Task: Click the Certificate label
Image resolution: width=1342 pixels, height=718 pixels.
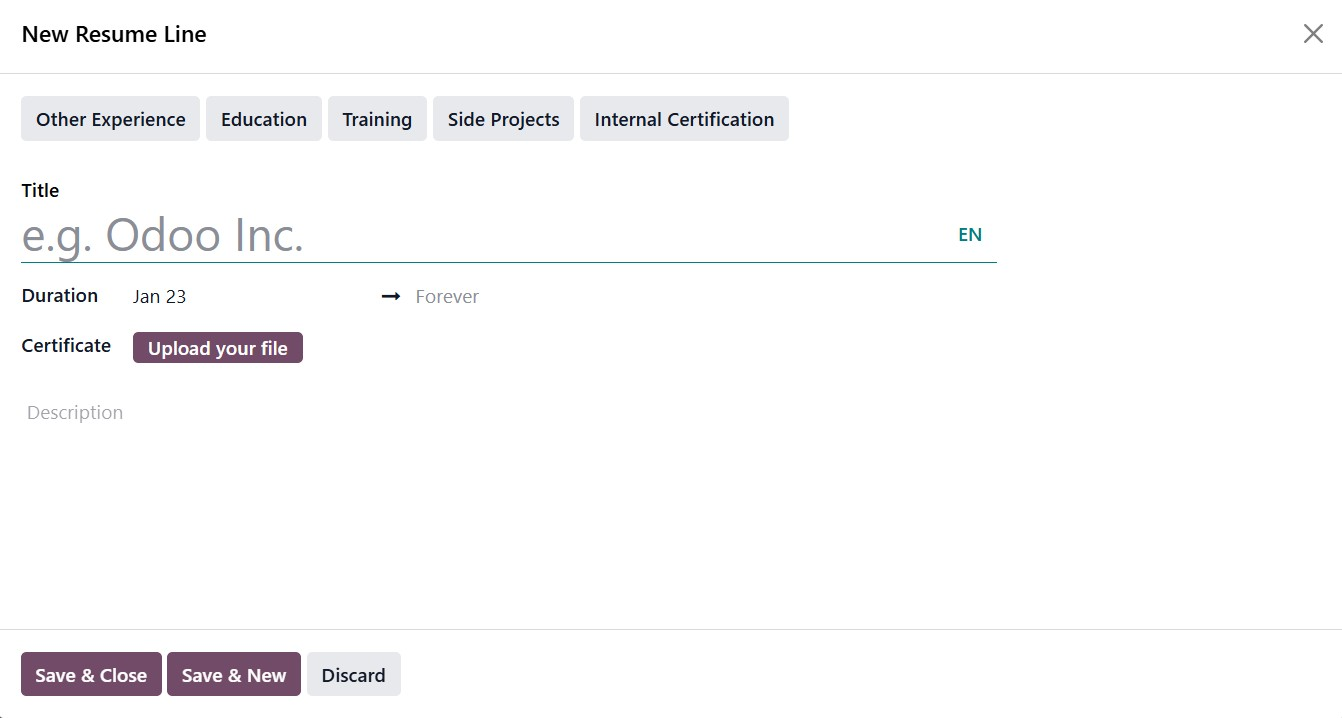Action: 66,346
